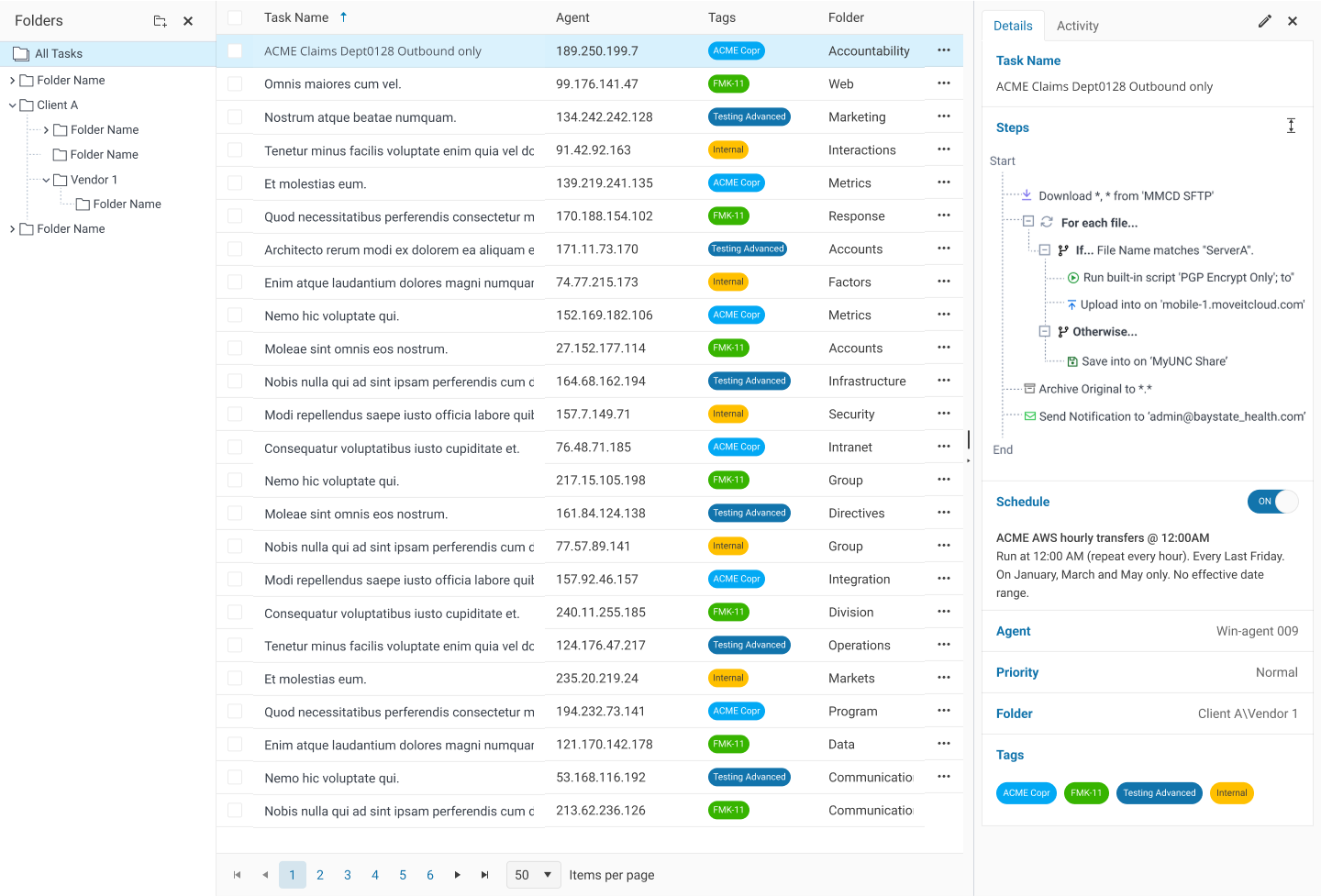Sort by Task Name using the arrow icon
Image resolution: width=1321 pixels, height=896 pixels.
(344, 17)
